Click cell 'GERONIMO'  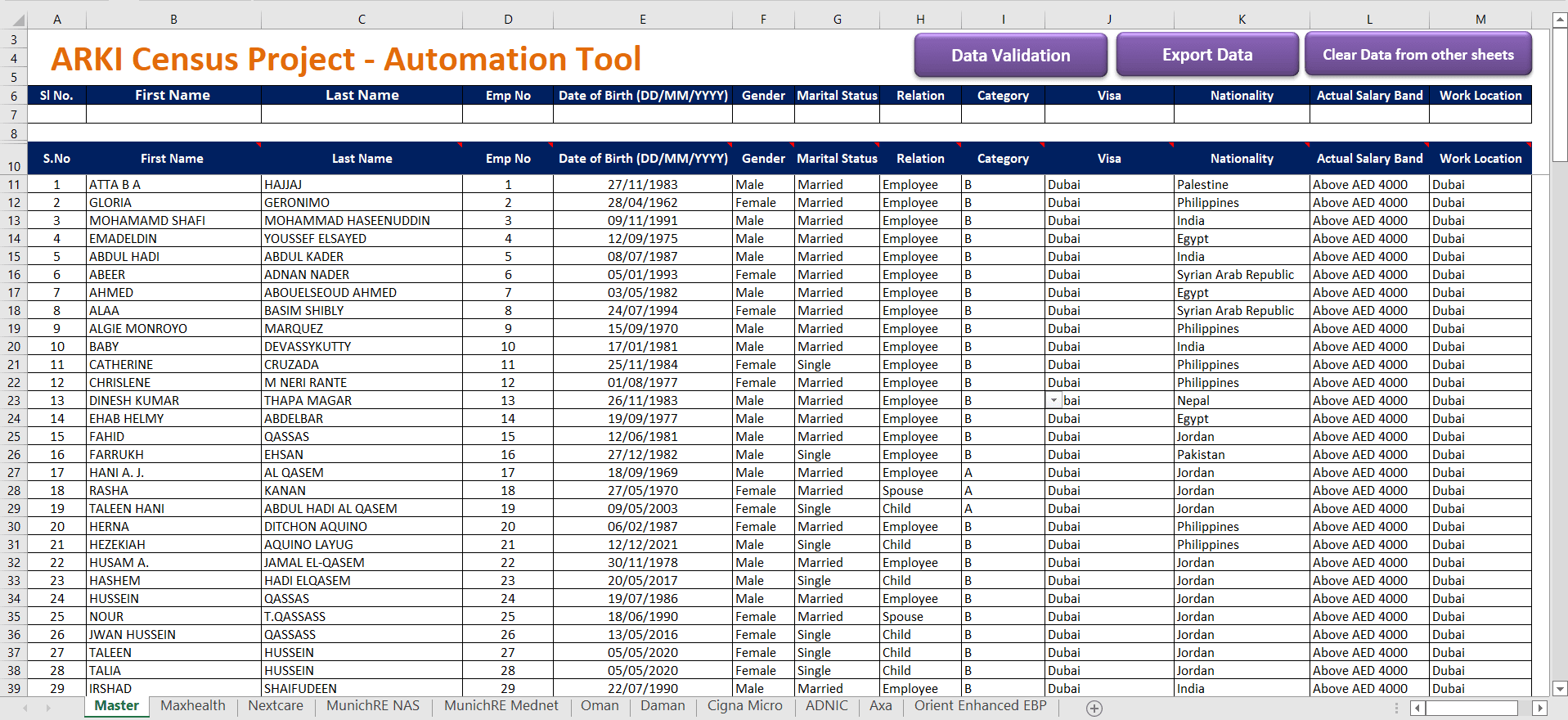click(x=362, y=203)
